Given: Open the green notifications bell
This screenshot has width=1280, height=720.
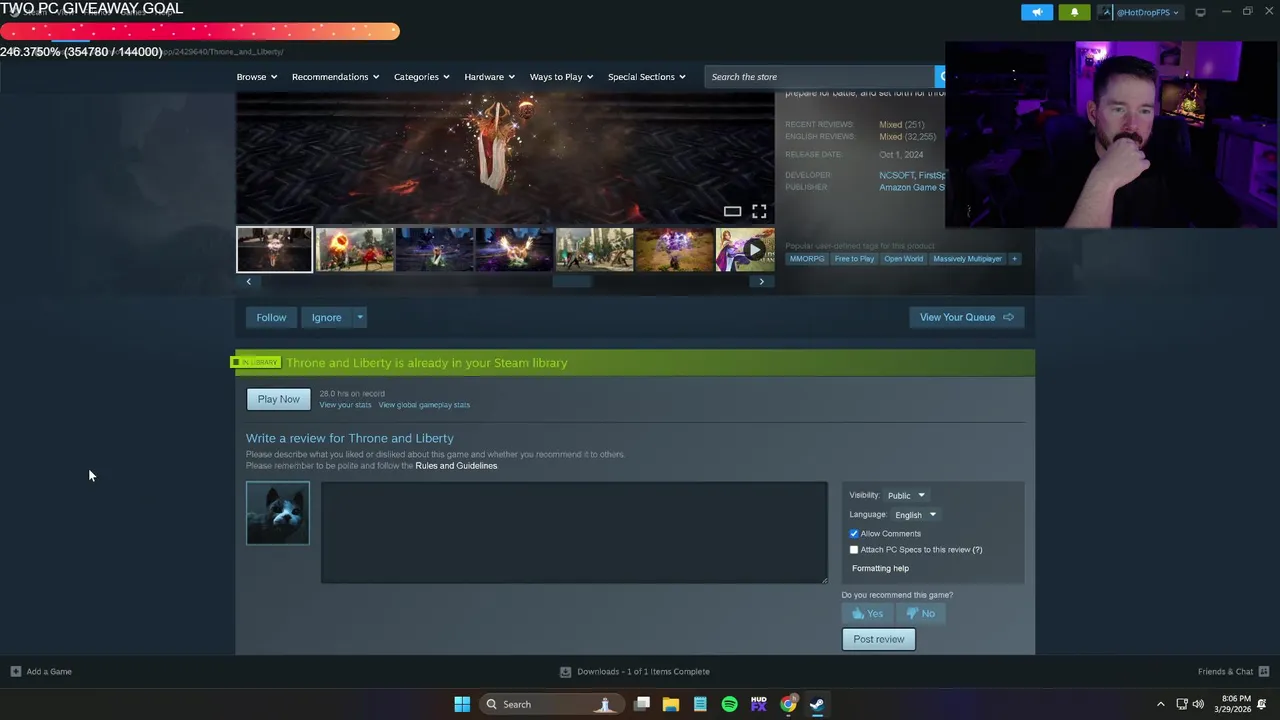Looking at the screenshot, I should [1074, 12].
